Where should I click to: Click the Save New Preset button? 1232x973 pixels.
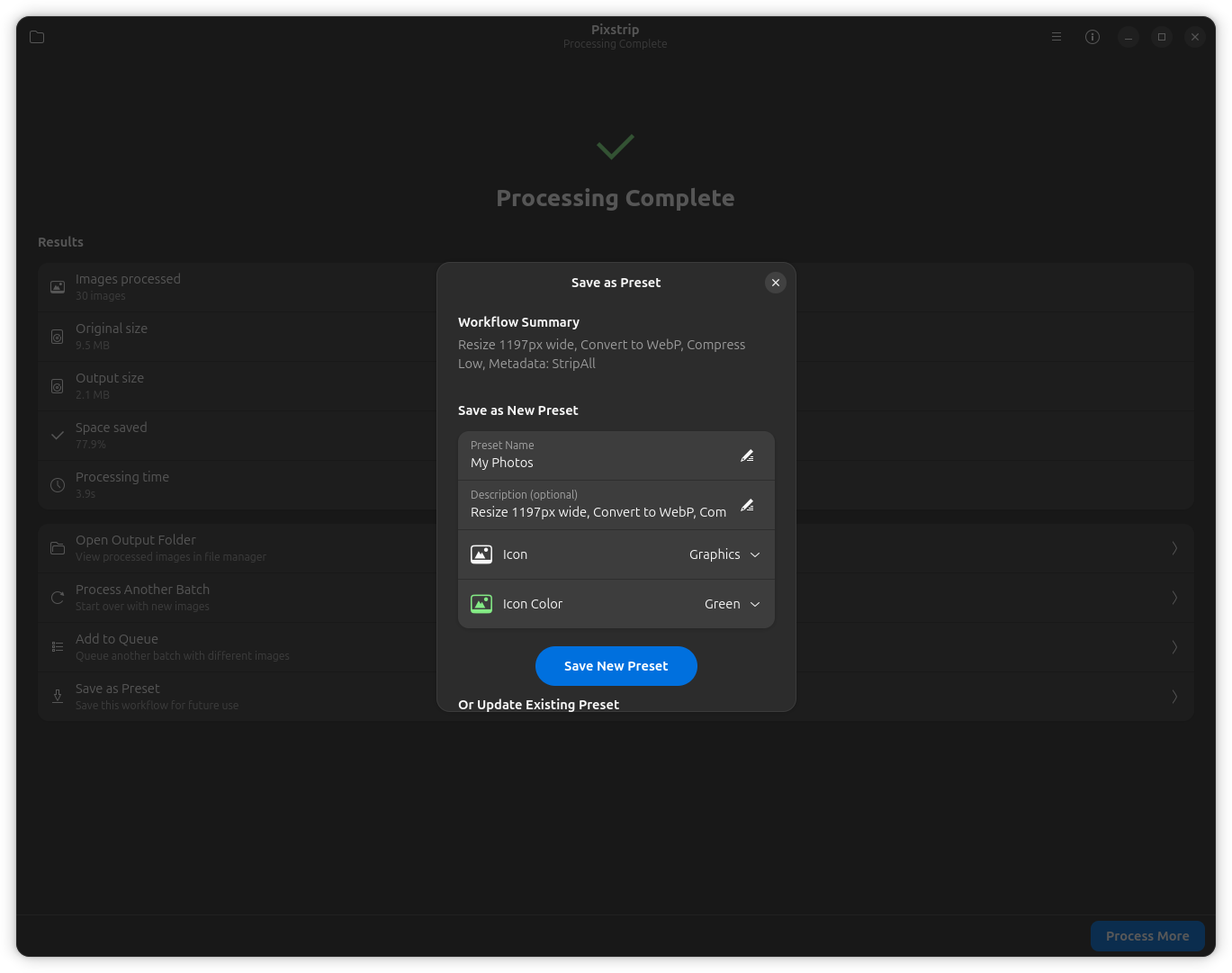pos(616,666)
